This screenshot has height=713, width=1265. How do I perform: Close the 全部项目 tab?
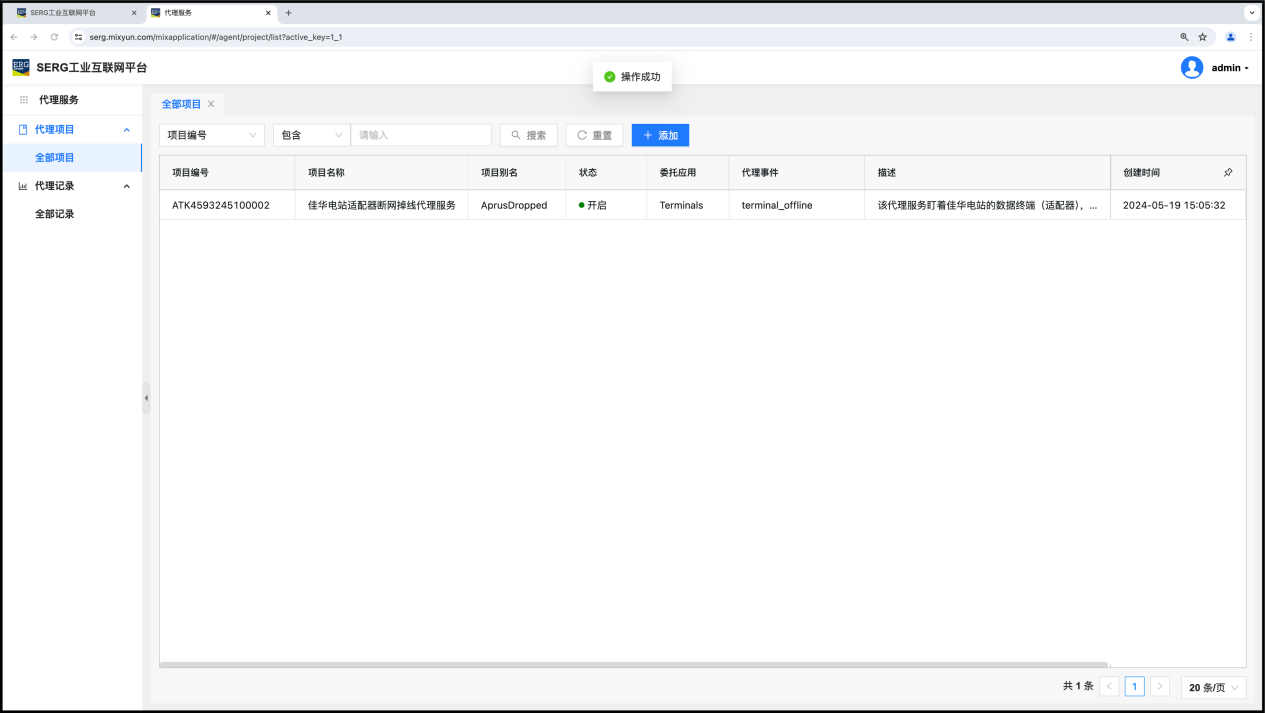[211, 104]
